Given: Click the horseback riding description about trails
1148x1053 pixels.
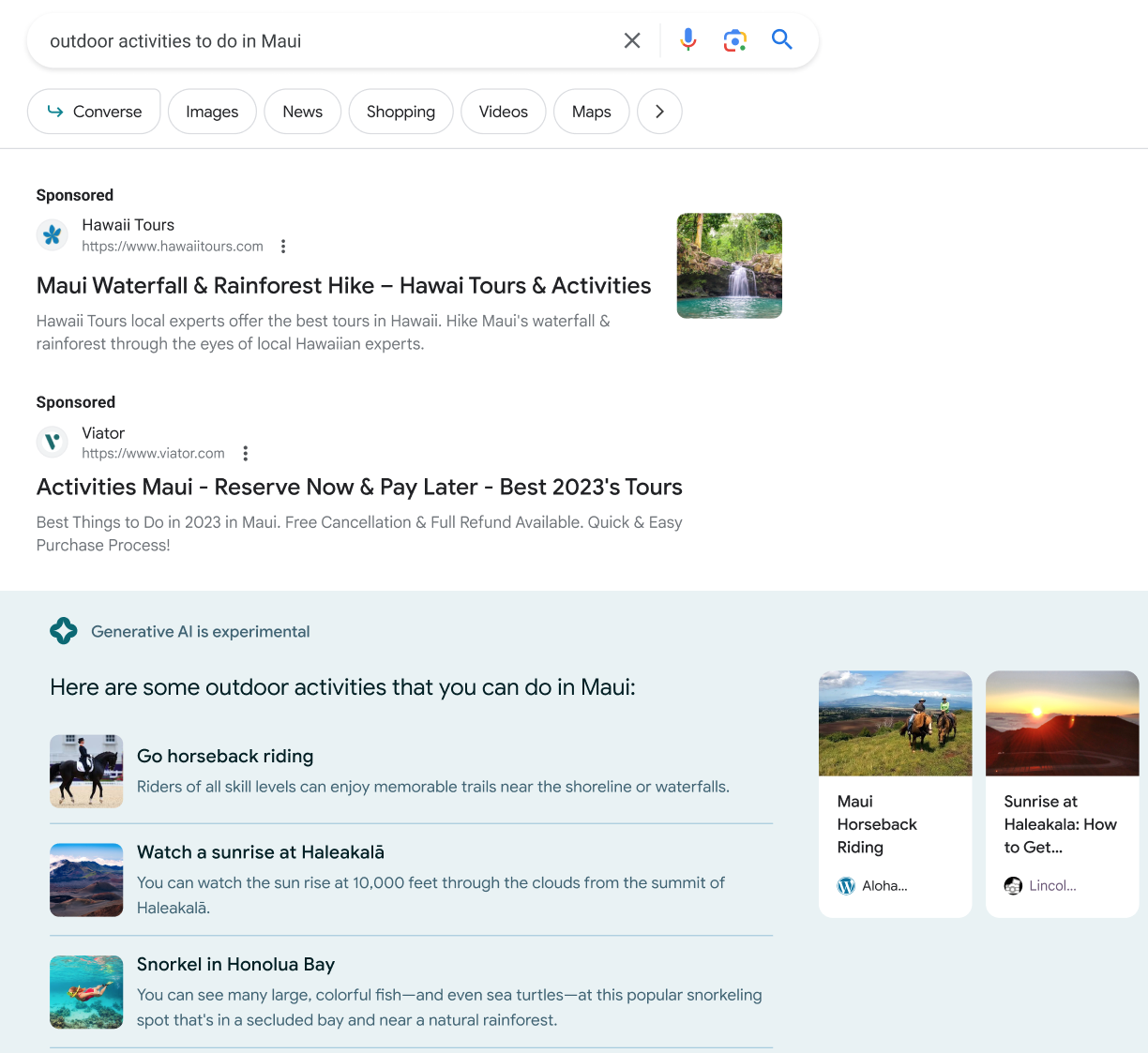Looking at the screenshot, I should click(x=433, y=787).
